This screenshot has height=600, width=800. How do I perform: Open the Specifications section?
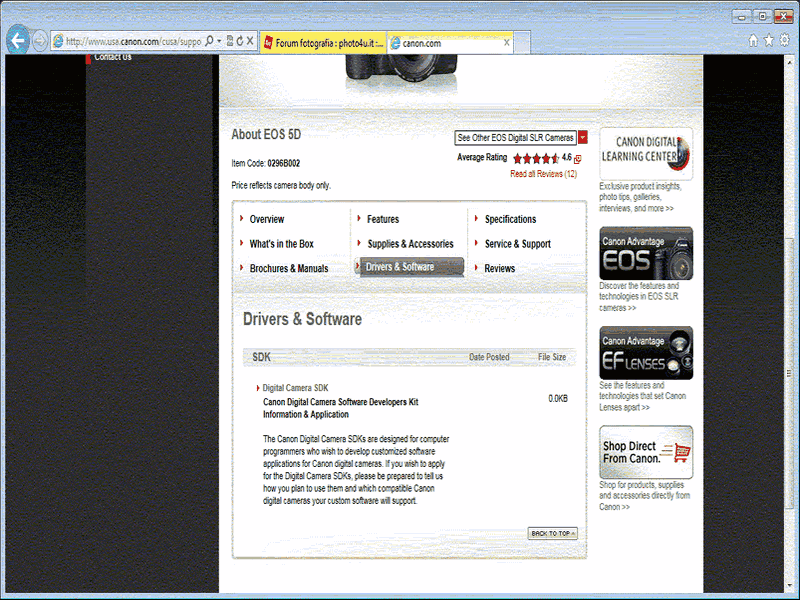(510, 219)
